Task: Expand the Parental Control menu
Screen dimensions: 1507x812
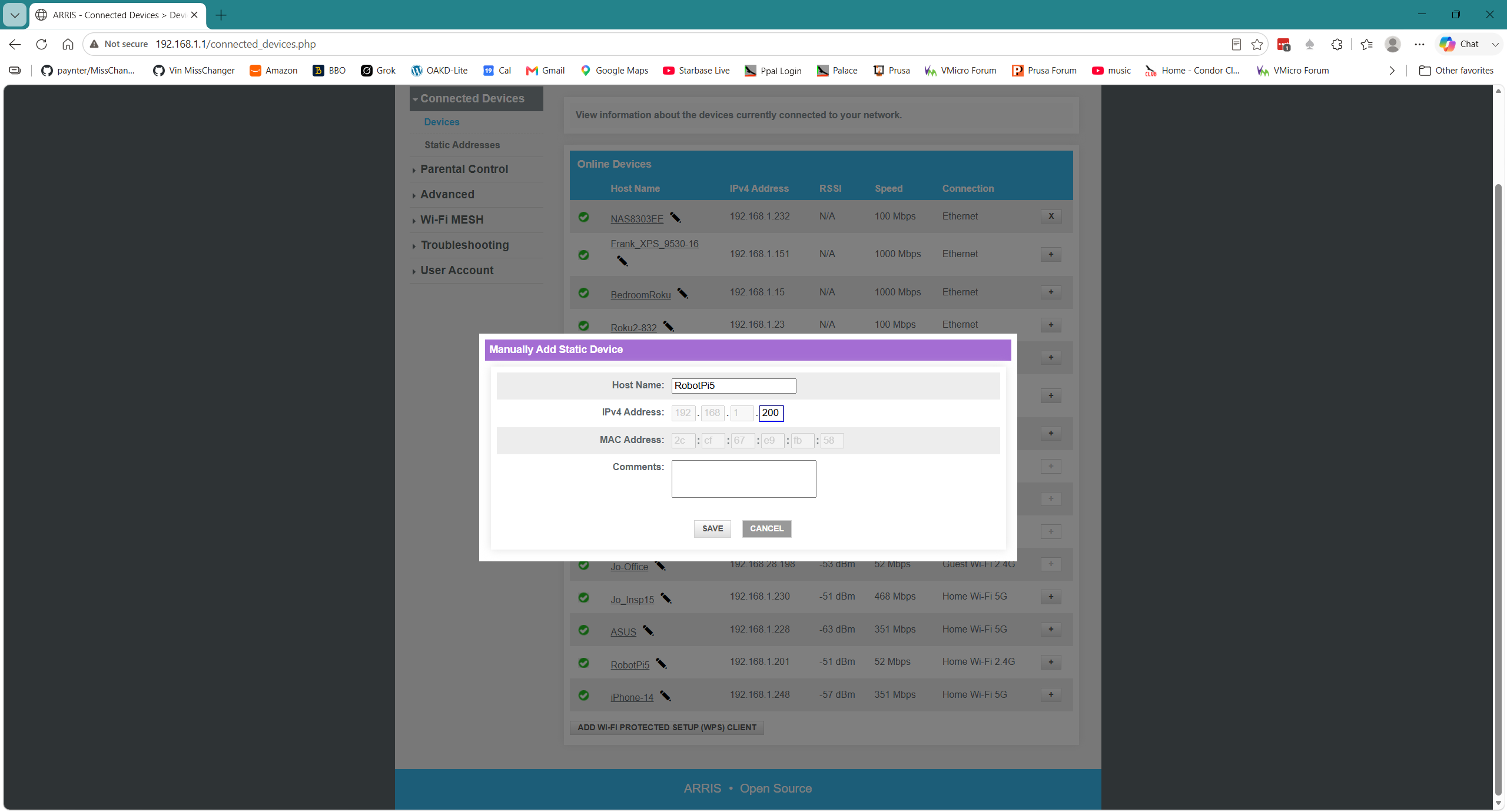Action: click(x=476, y=169)
